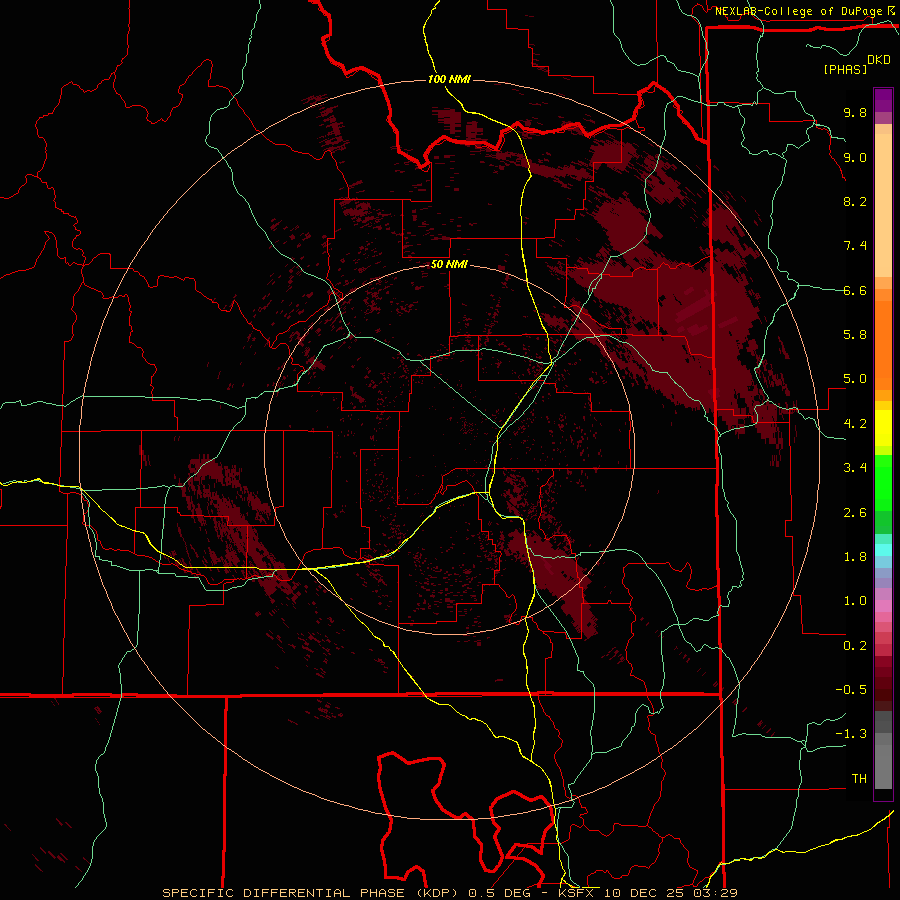The width and height of the screenshot is (900, 900).
Task: Click the 9.8 value on the color scale
Action: (855, 112)
